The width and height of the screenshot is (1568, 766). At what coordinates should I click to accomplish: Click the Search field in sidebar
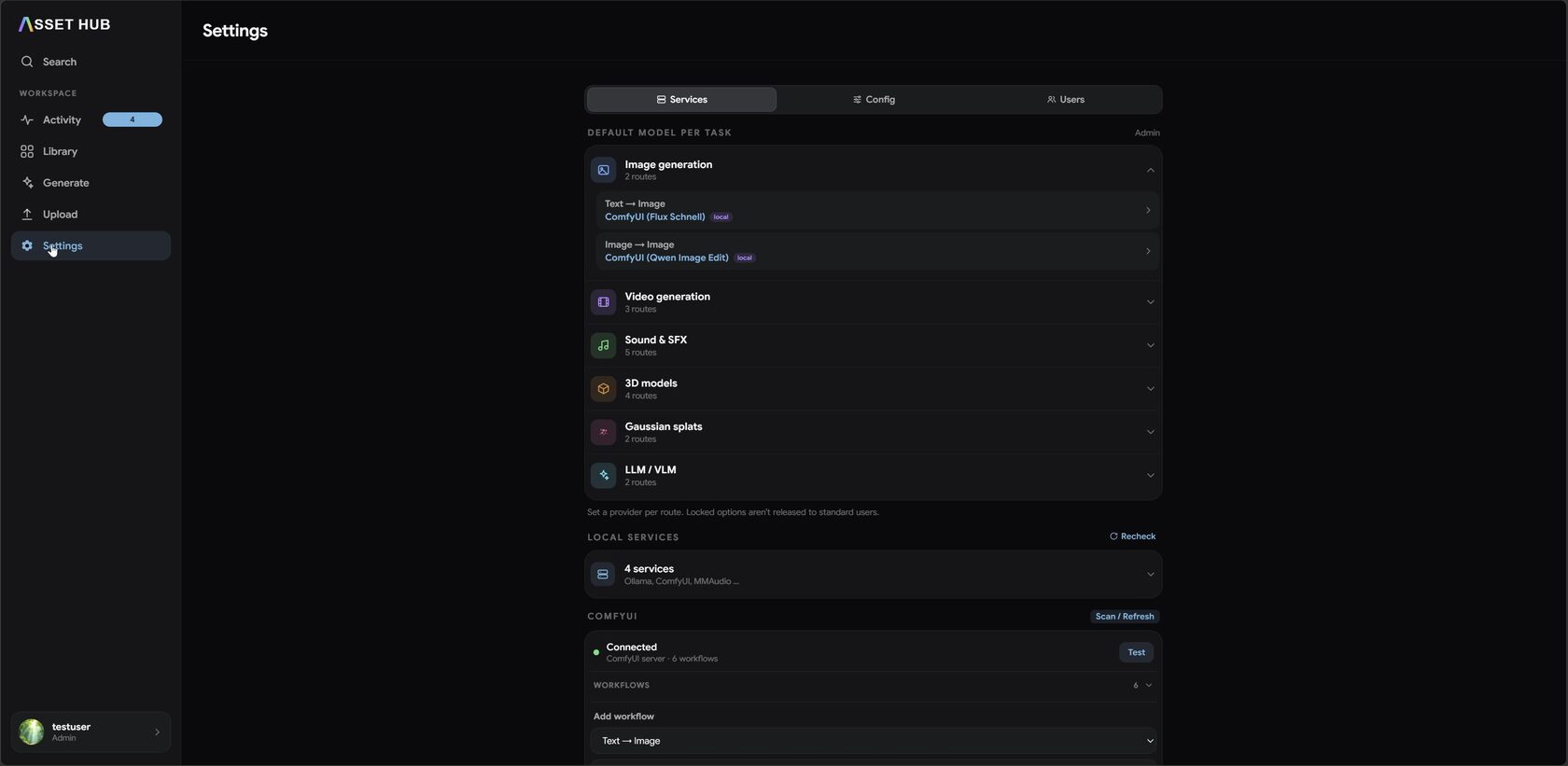click(x=91, y=62)
